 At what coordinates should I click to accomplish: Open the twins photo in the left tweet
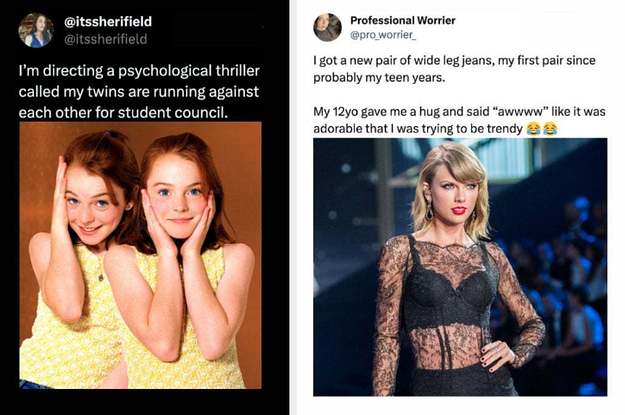point(140,255)
